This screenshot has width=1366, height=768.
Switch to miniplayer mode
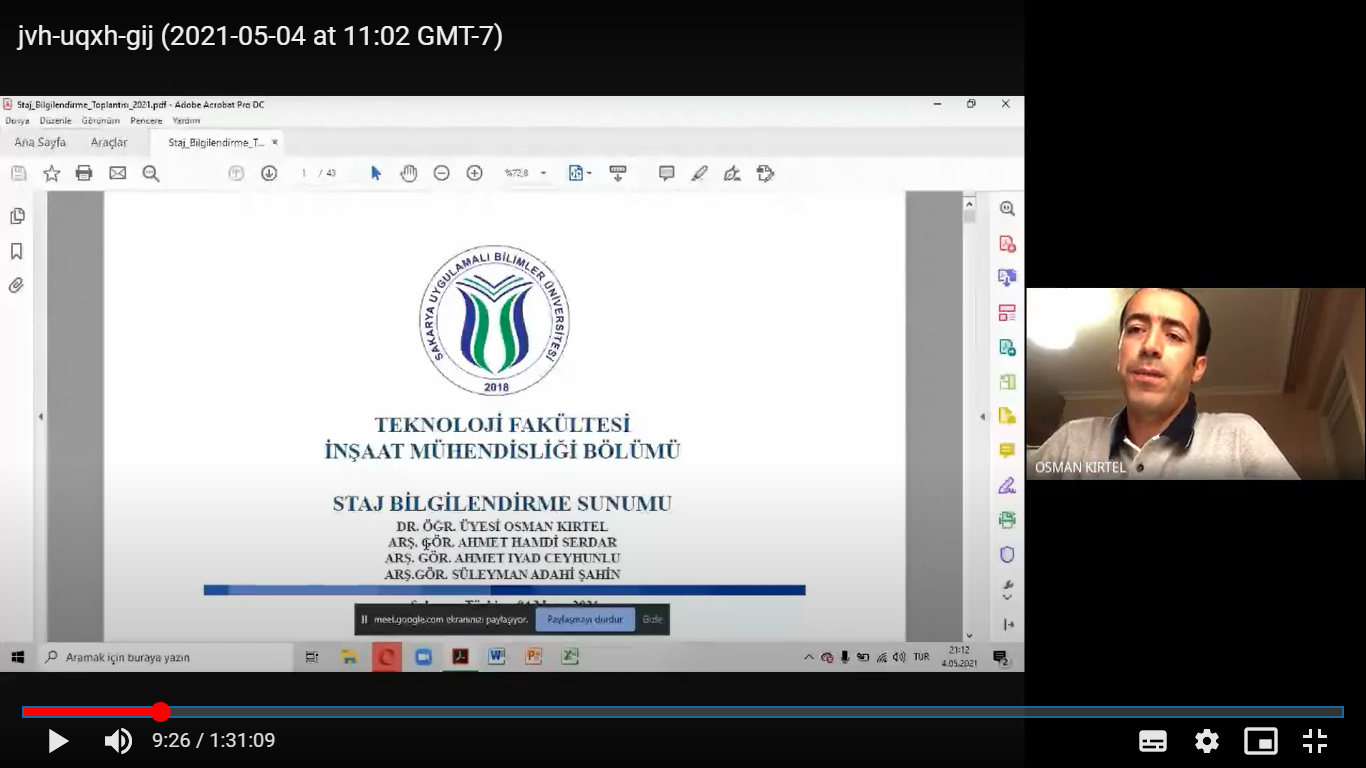click(1261, 741)
